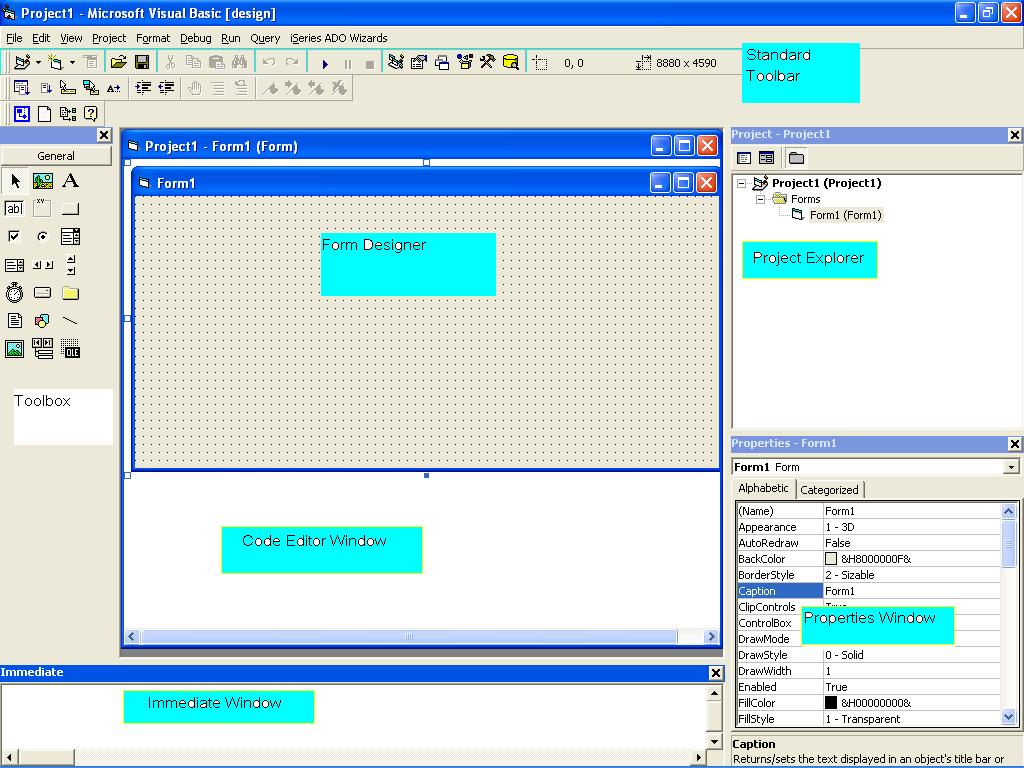The height and width of the screenshot is (768, 1024).
Task: Select the BorderStyle property row
Action: coord(868,575)
